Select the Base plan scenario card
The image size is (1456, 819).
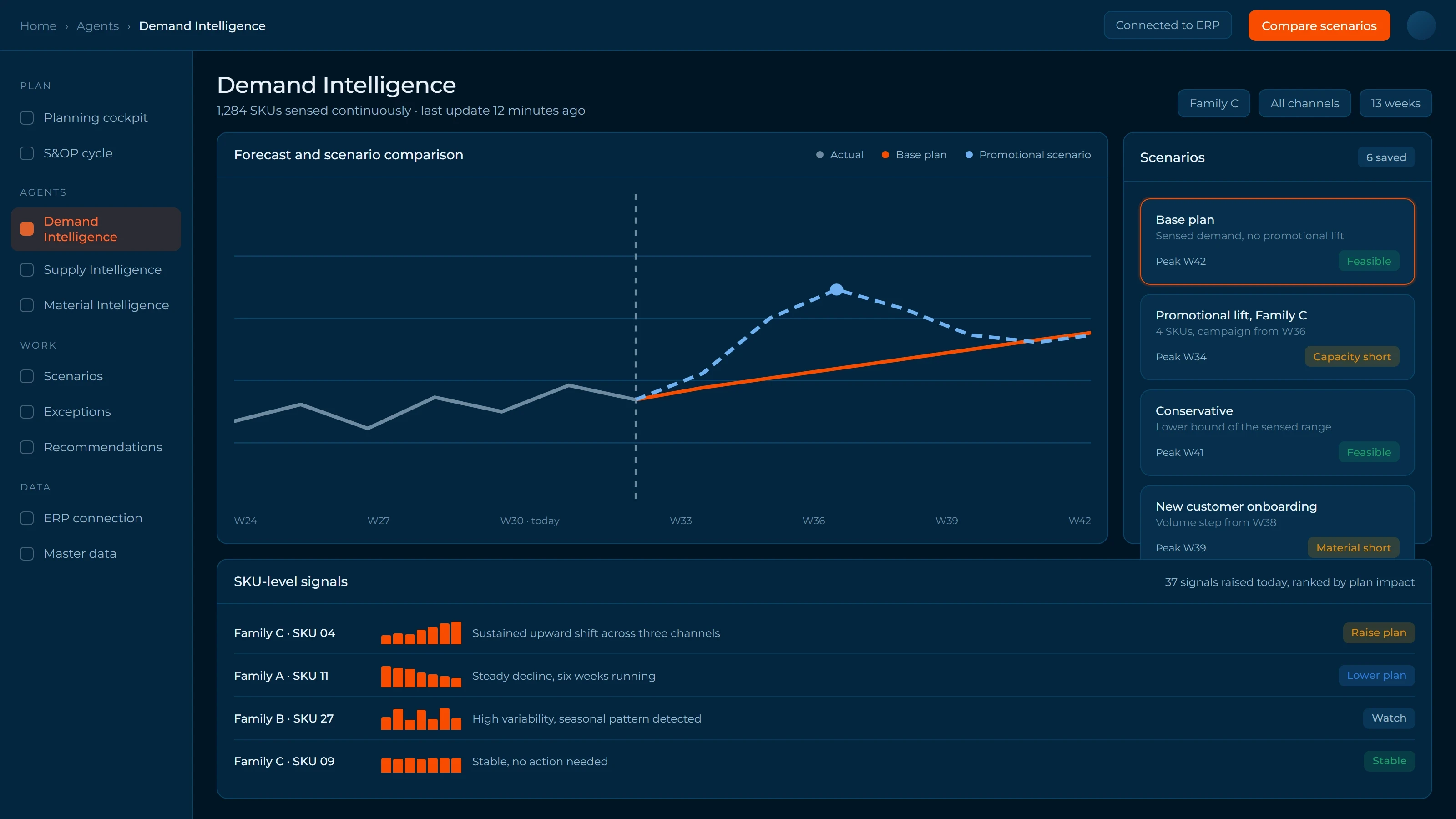pyautogui.click(x=1277, y=241)
